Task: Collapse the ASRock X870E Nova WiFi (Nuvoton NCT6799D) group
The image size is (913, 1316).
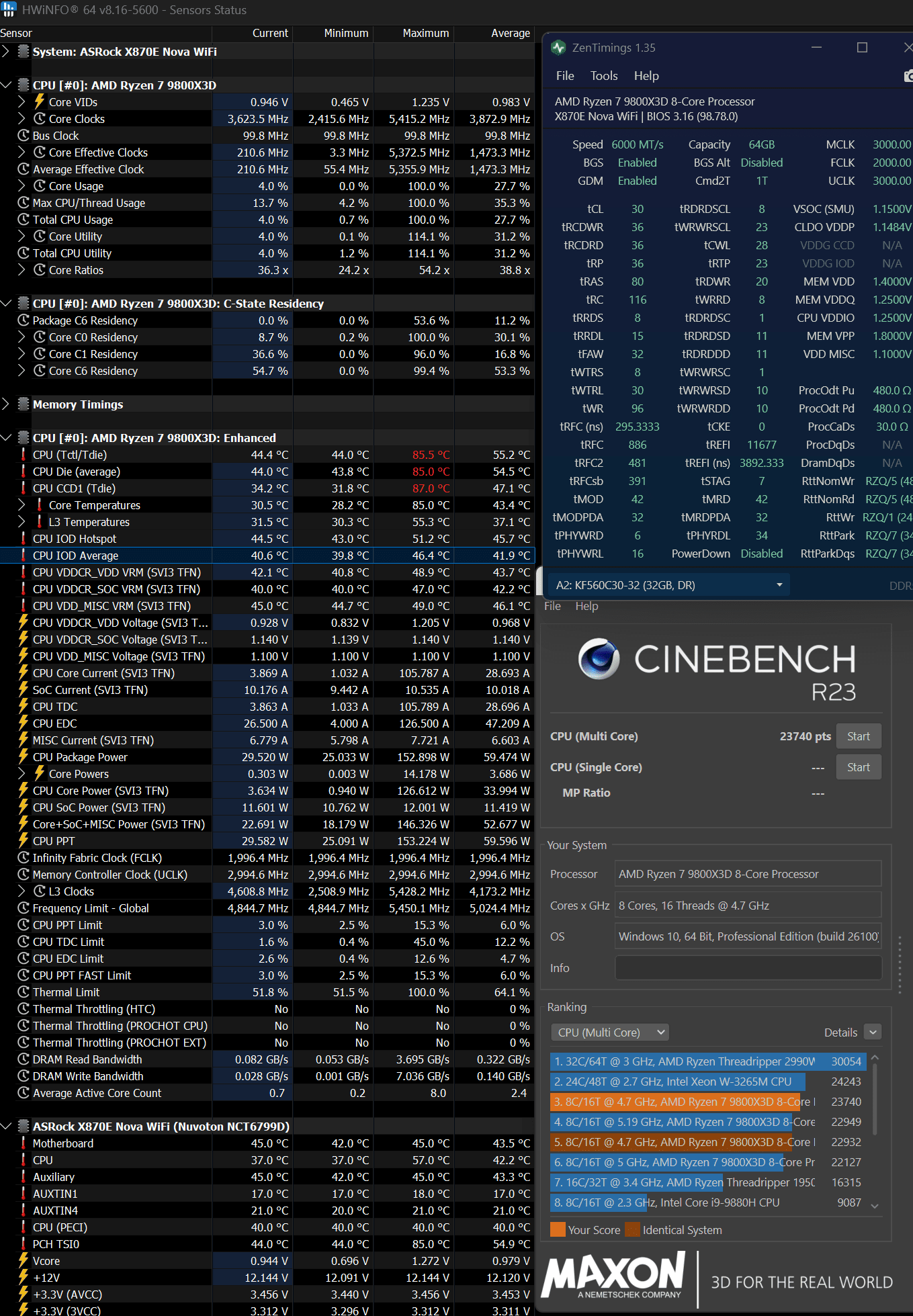Action: point(6,1126)
